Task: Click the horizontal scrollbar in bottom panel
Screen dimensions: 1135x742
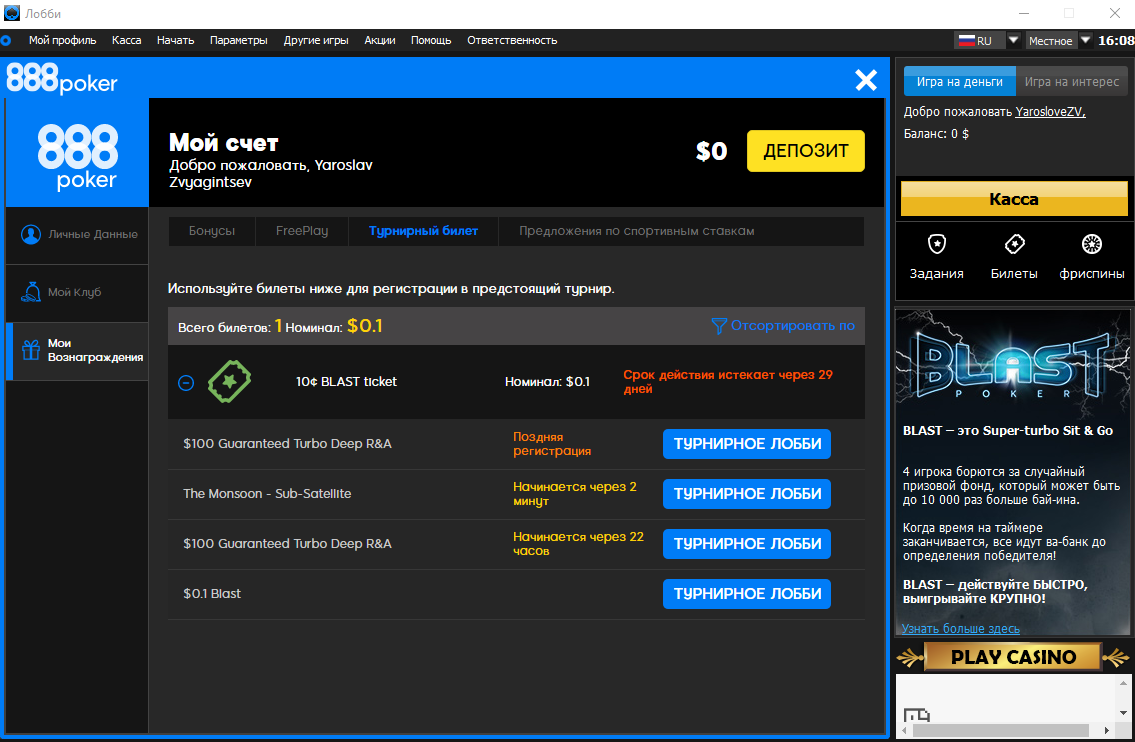Action: pos(1001,730)
